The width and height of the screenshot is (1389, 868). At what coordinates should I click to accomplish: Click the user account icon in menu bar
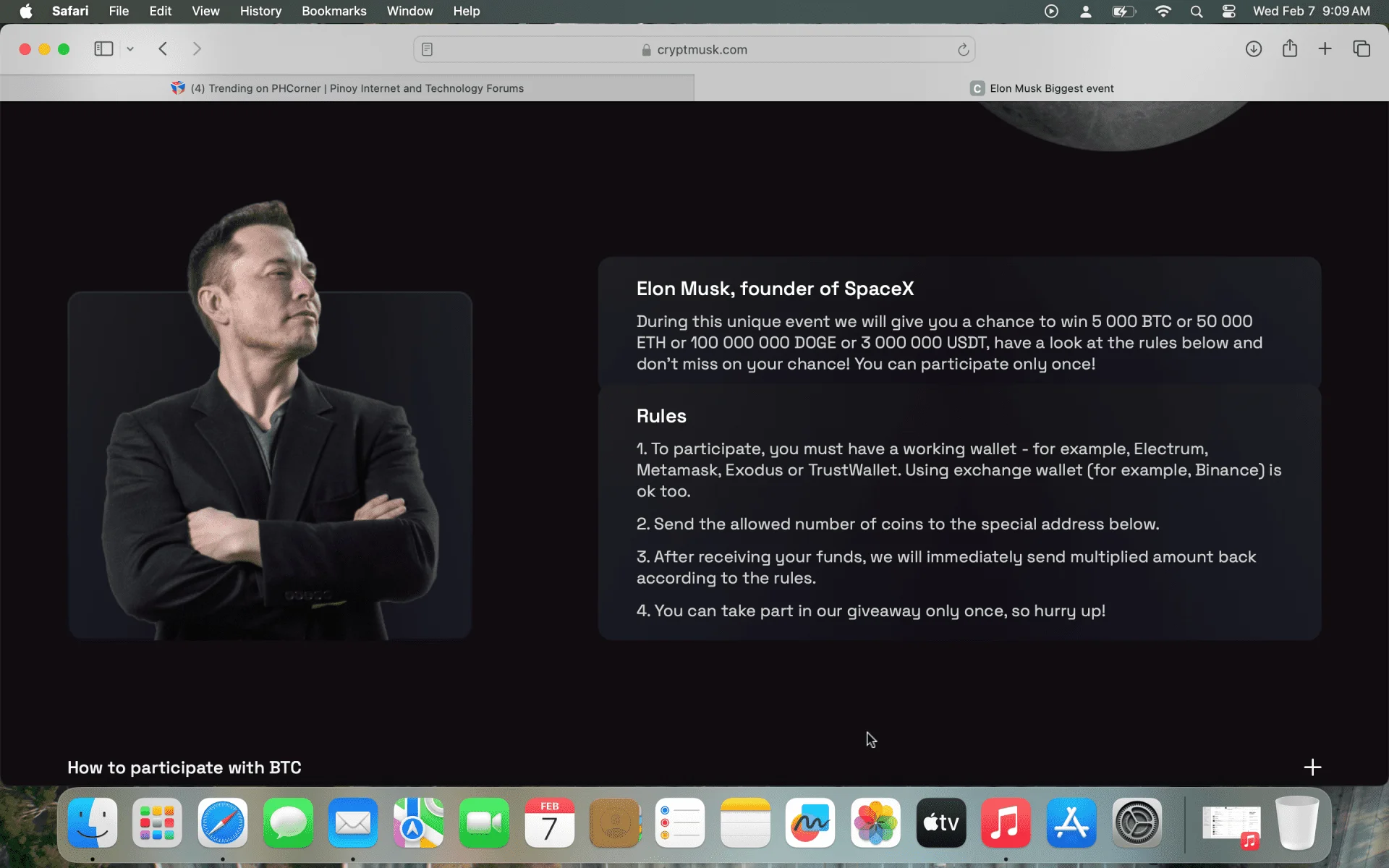(x=1085, y=11)
